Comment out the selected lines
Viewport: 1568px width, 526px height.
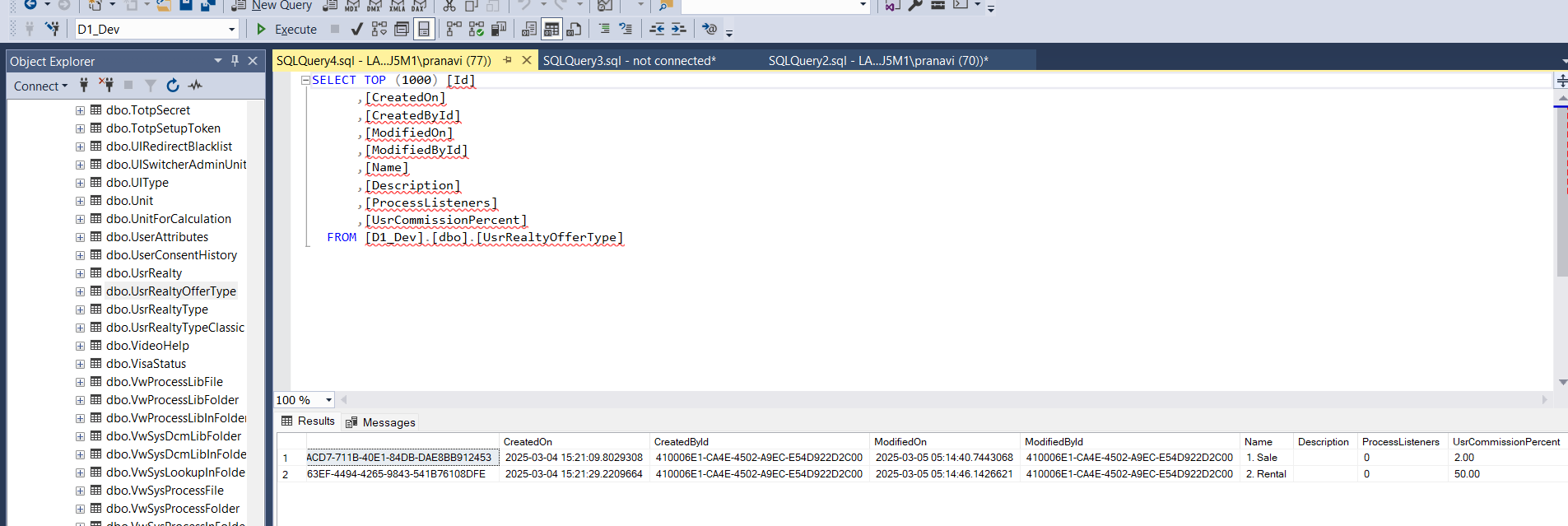604,29
